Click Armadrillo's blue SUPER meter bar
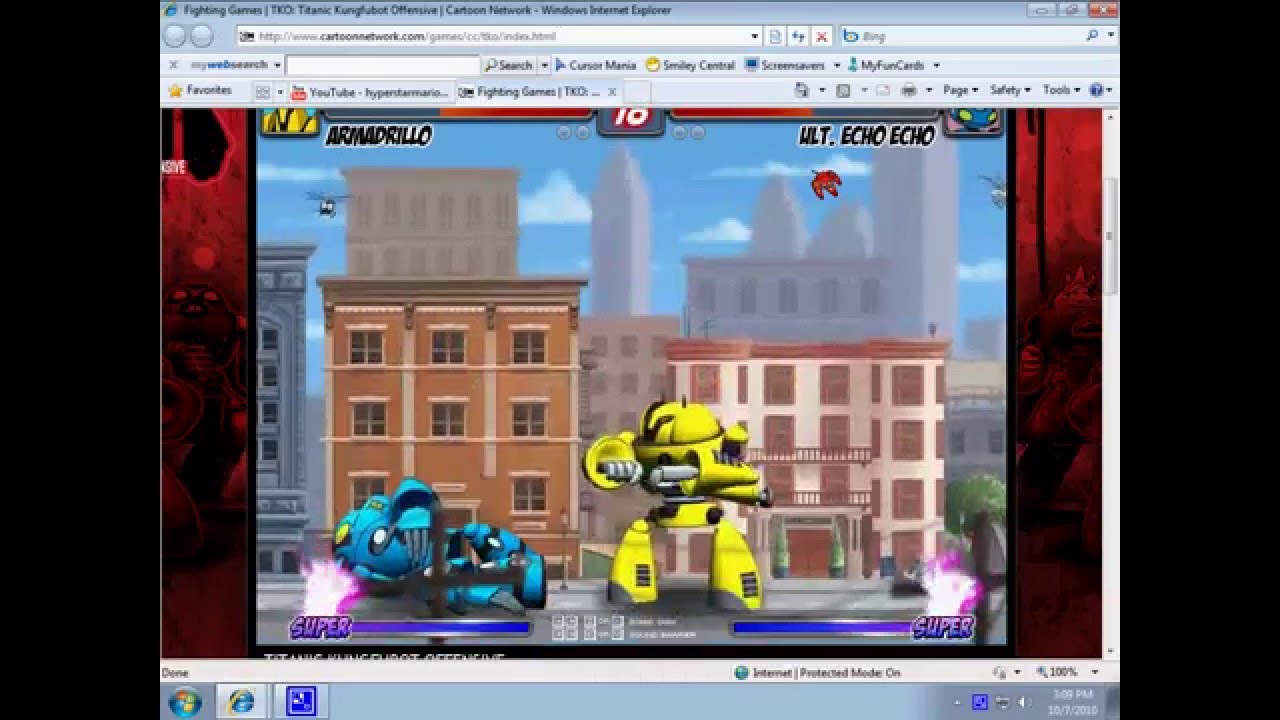The width and height of the screenshot is (1280, 720). point(441,628)
